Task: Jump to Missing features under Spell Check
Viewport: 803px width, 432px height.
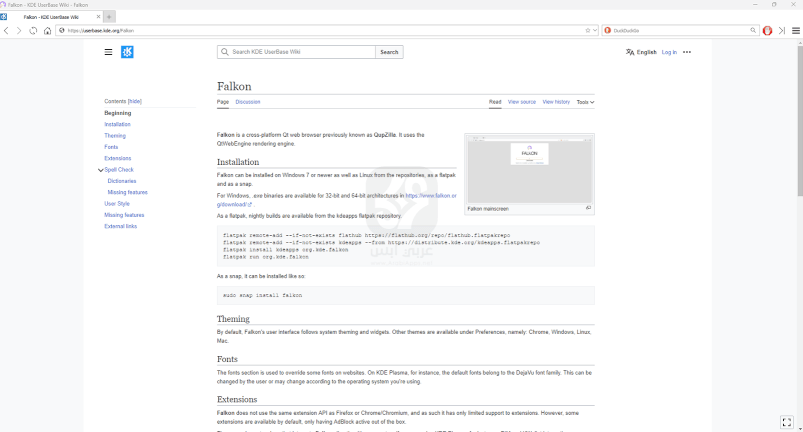Action: (128, 192)
